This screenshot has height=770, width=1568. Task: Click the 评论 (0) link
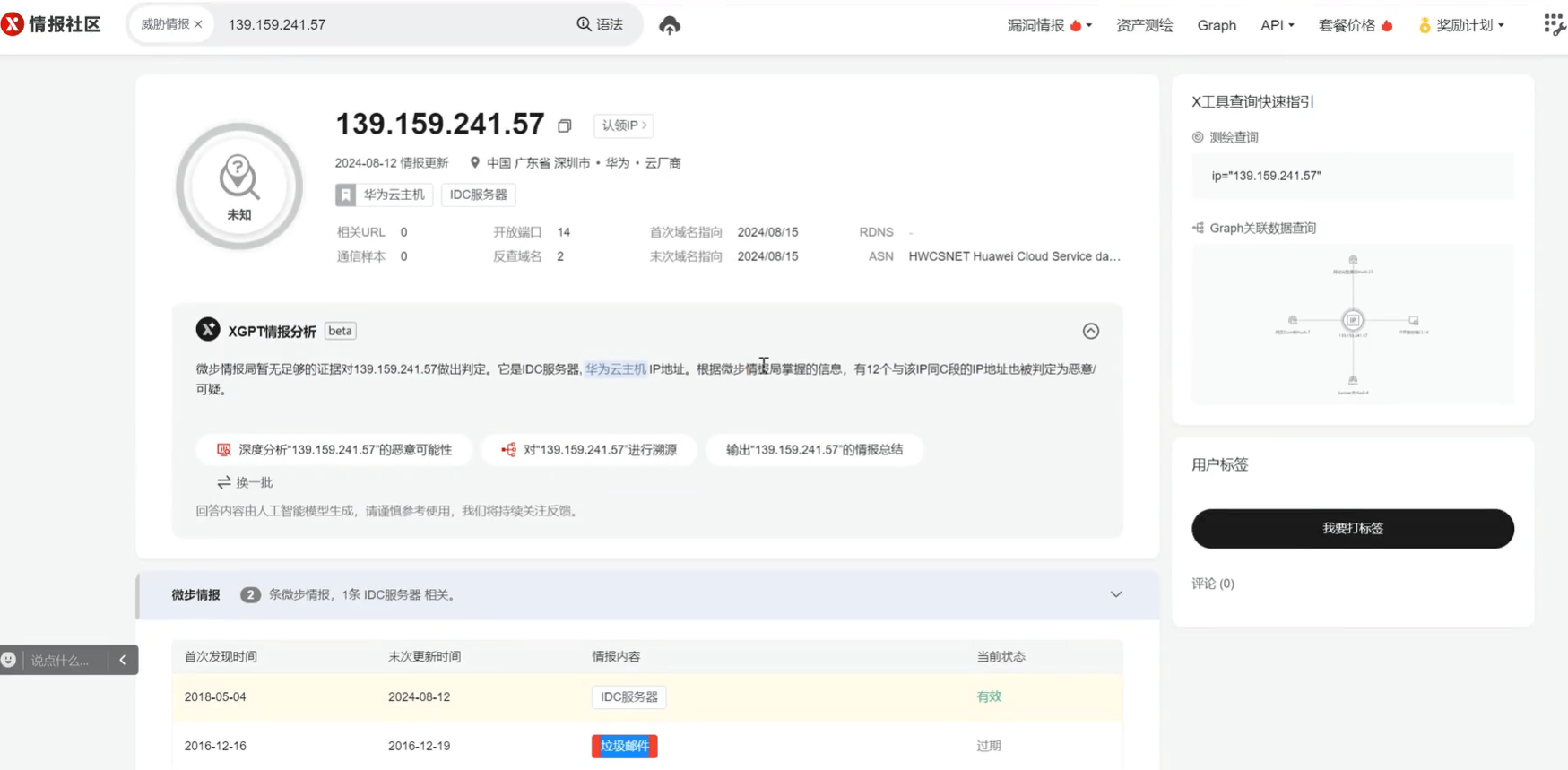(x=1213, y=584)
